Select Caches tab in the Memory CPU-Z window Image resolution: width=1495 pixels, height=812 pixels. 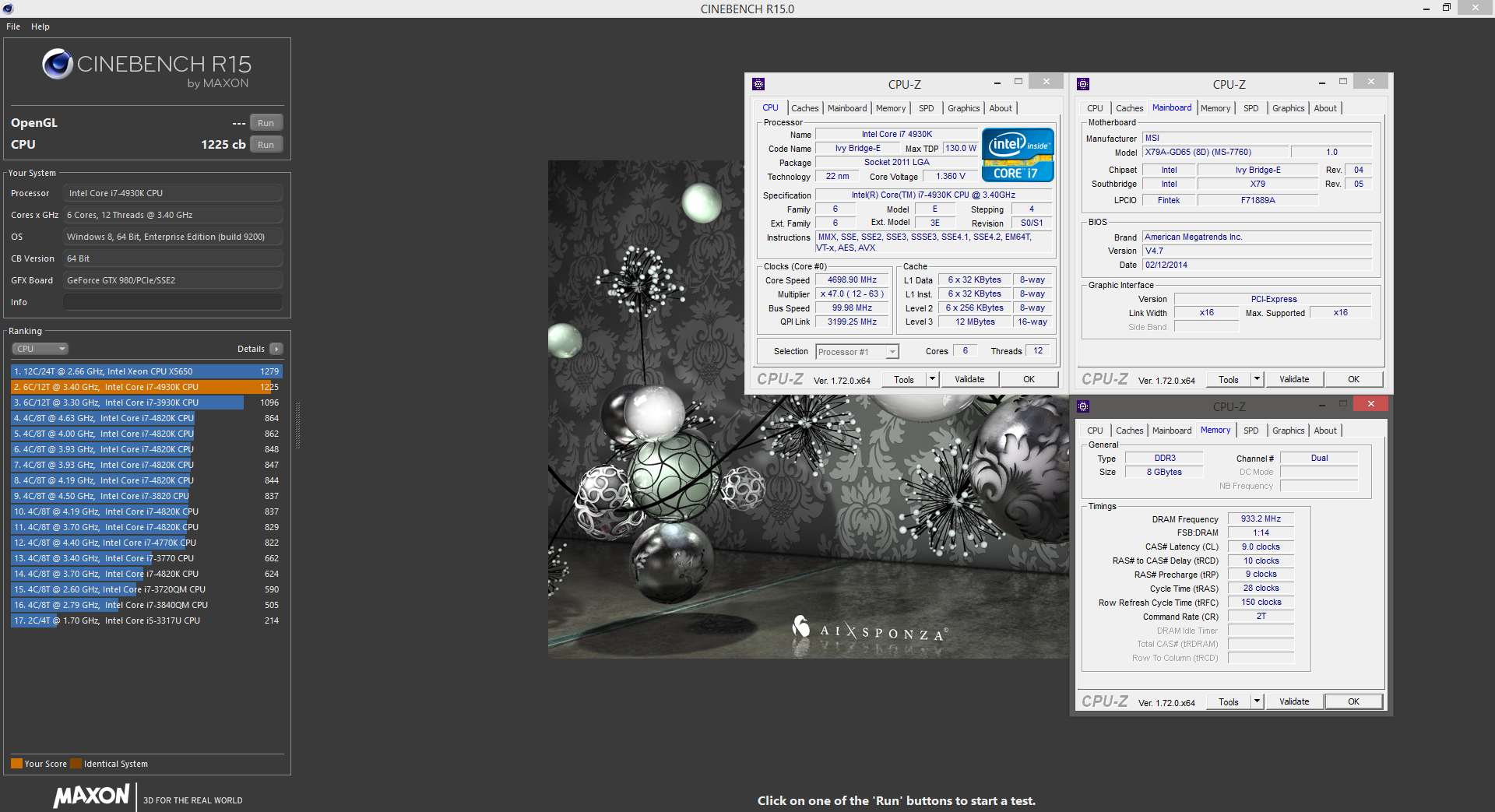click(1130, 431)
